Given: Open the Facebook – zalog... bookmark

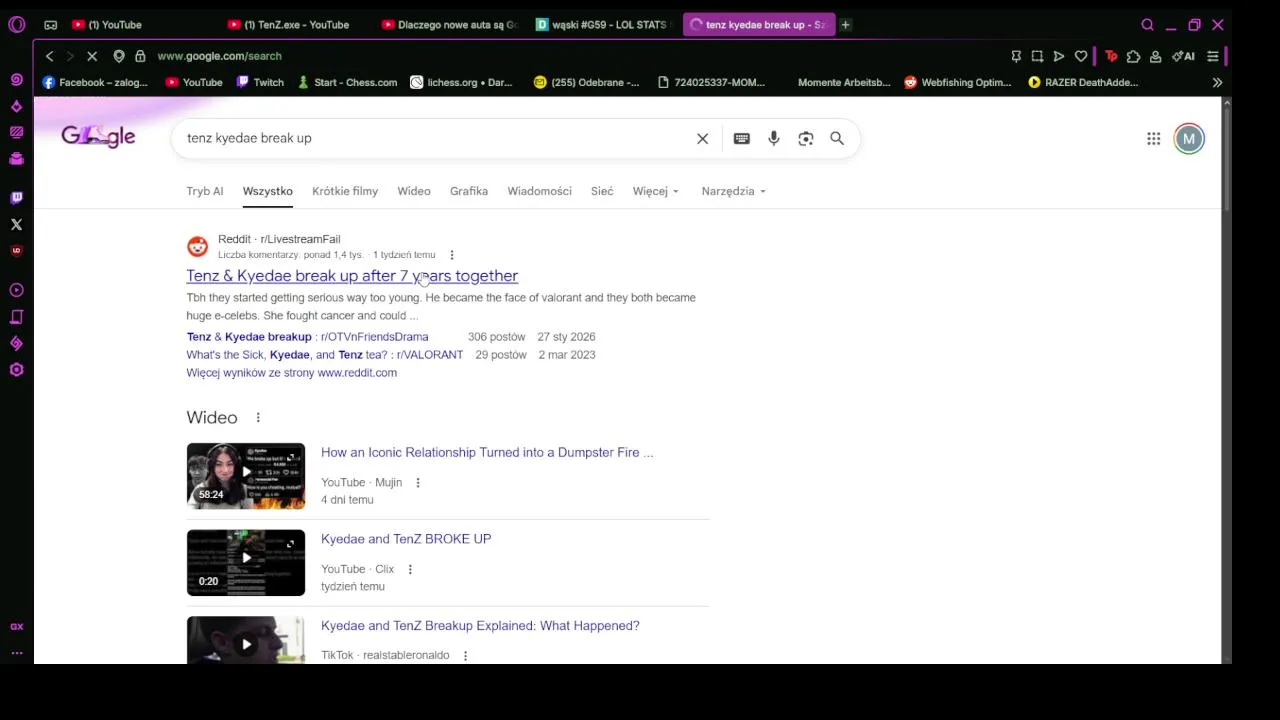Looking at the screenshot, I should pos(94,82).
